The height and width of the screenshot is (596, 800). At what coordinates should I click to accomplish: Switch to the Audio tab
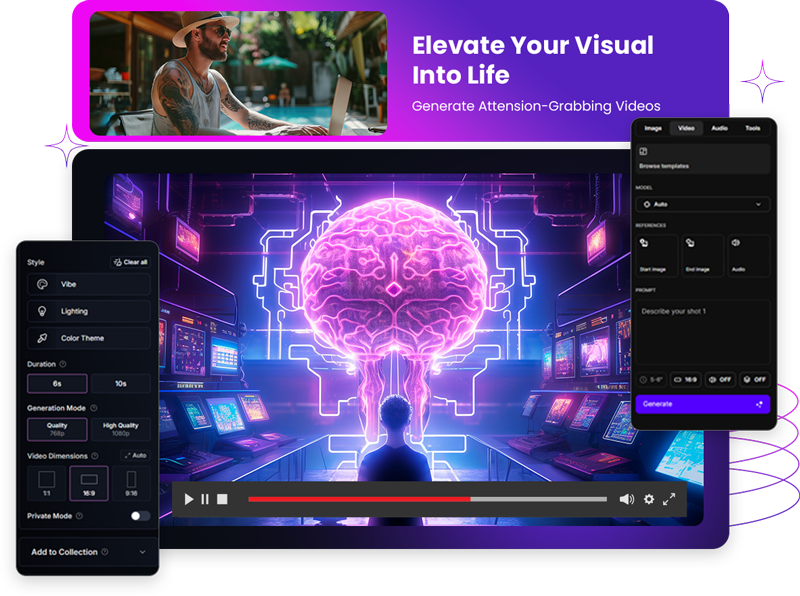pos(719,128)
